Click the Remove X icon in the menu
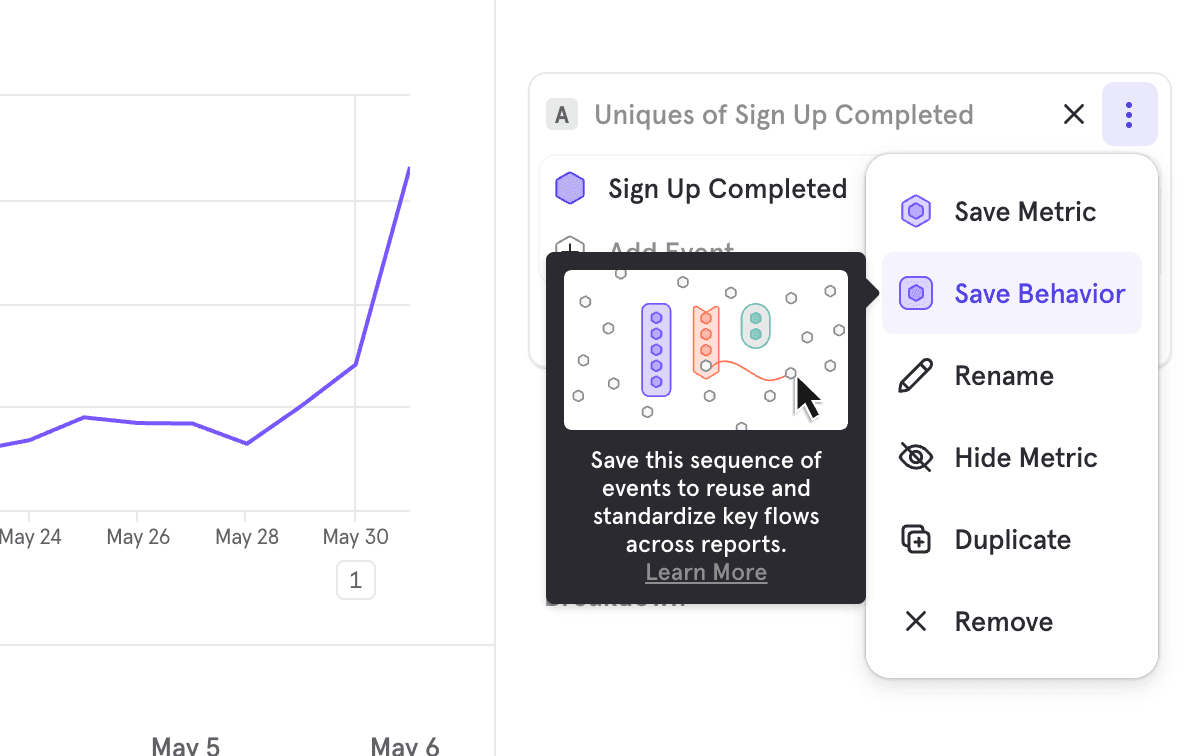The width and height of the screenshot is (1200, 756). (x=916, y=621)
